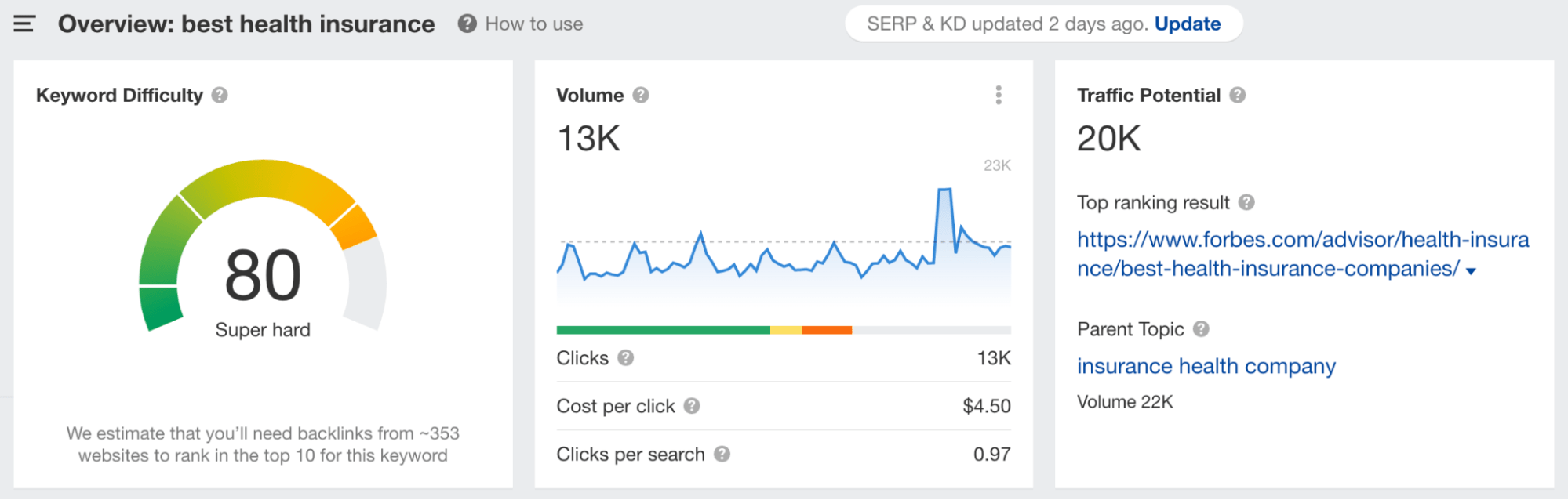This screenshot has height=500, width=1568.
Task: Click the Clicks per search help icon
Action: (x=722, y=454)
